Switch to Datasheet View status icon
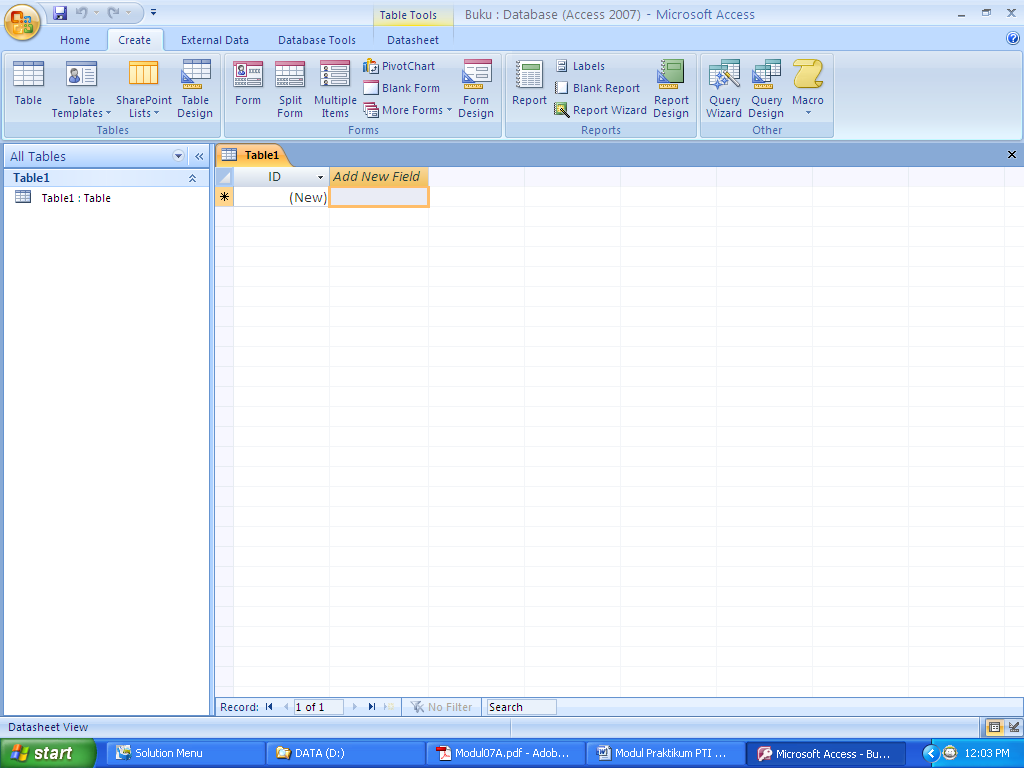This screenshot has width=1024, height=768. pyautogui.click(x=994, y=727)
